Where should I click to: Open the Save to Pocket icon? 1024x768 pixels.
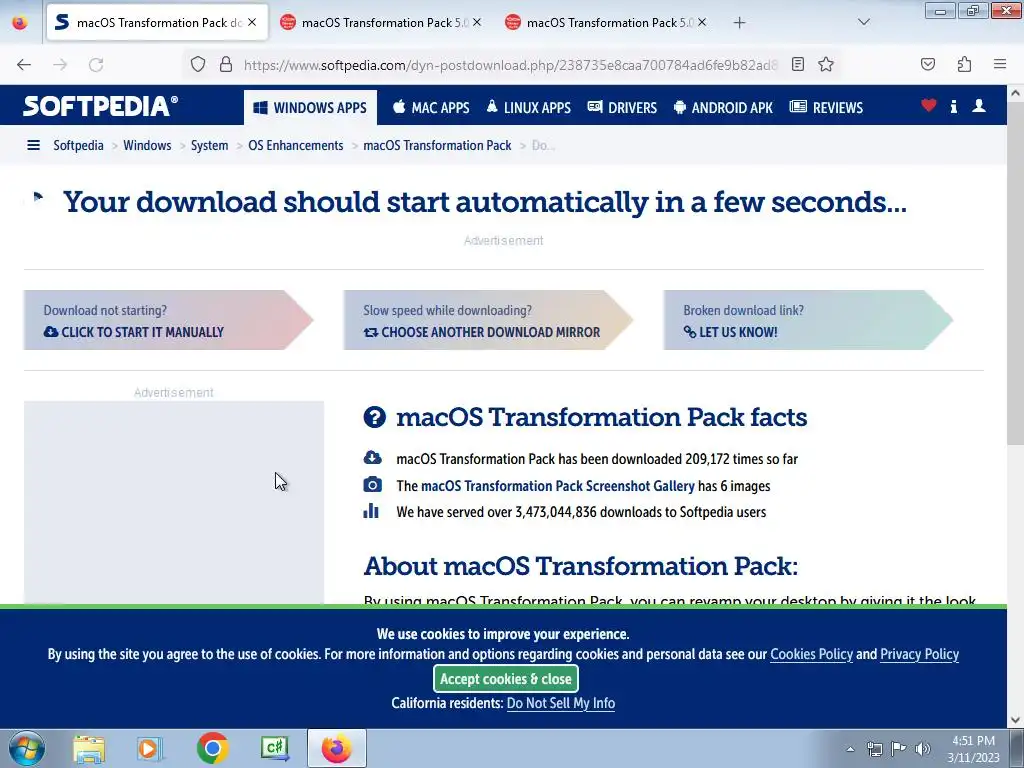(928, 64)
